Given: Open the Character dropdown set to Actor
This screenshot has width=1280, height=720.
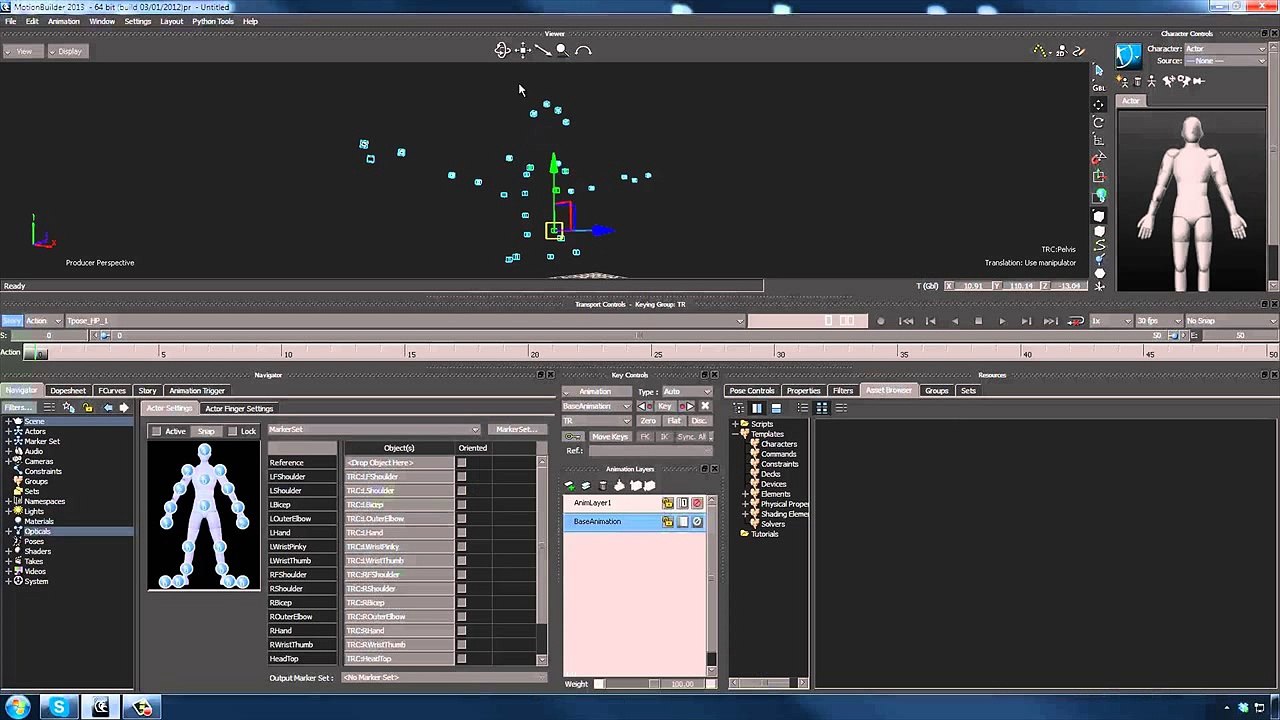Looking at the screenshot, I should (1226, 49).
